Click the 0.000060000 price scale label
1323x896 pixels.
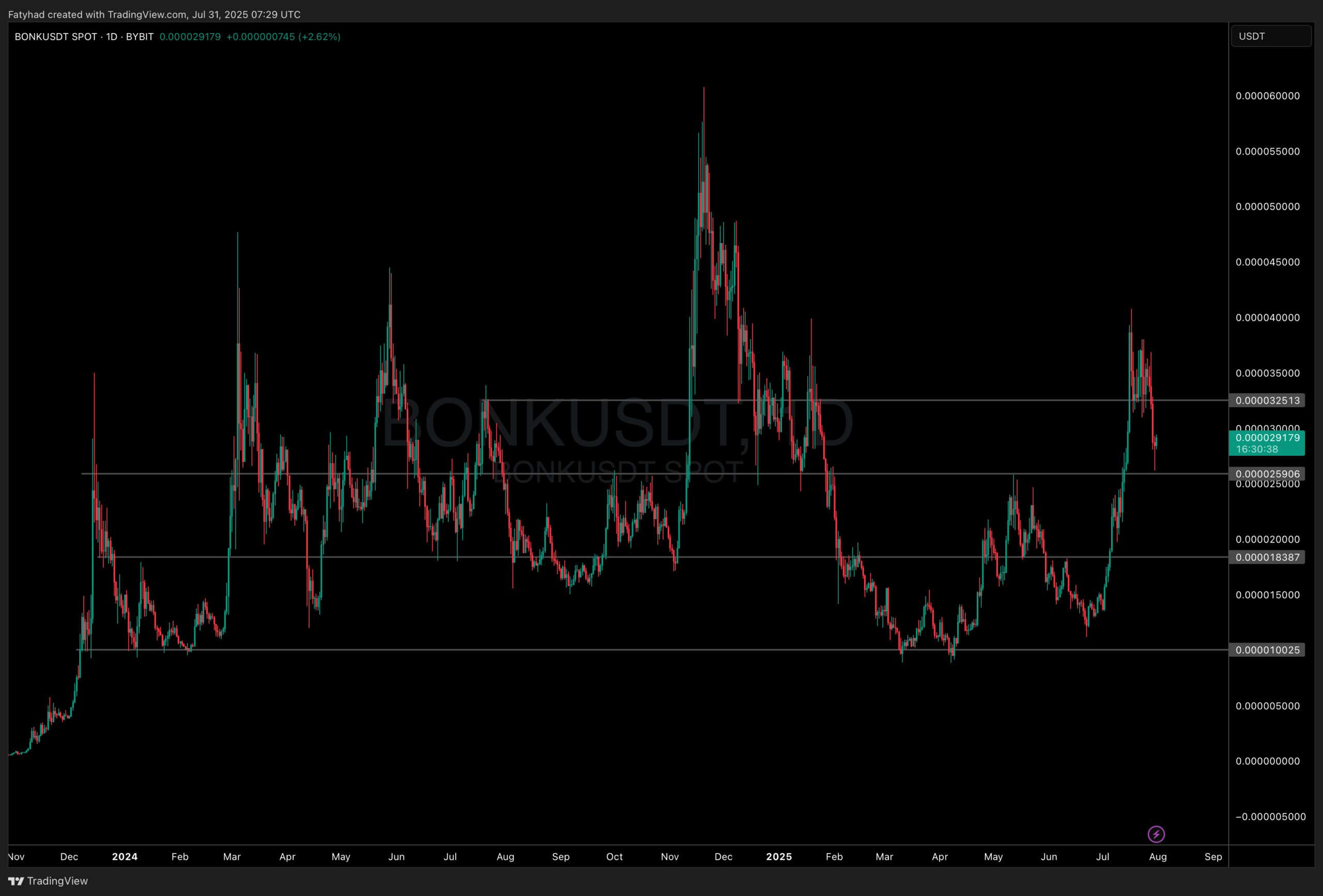point(1267,96)
